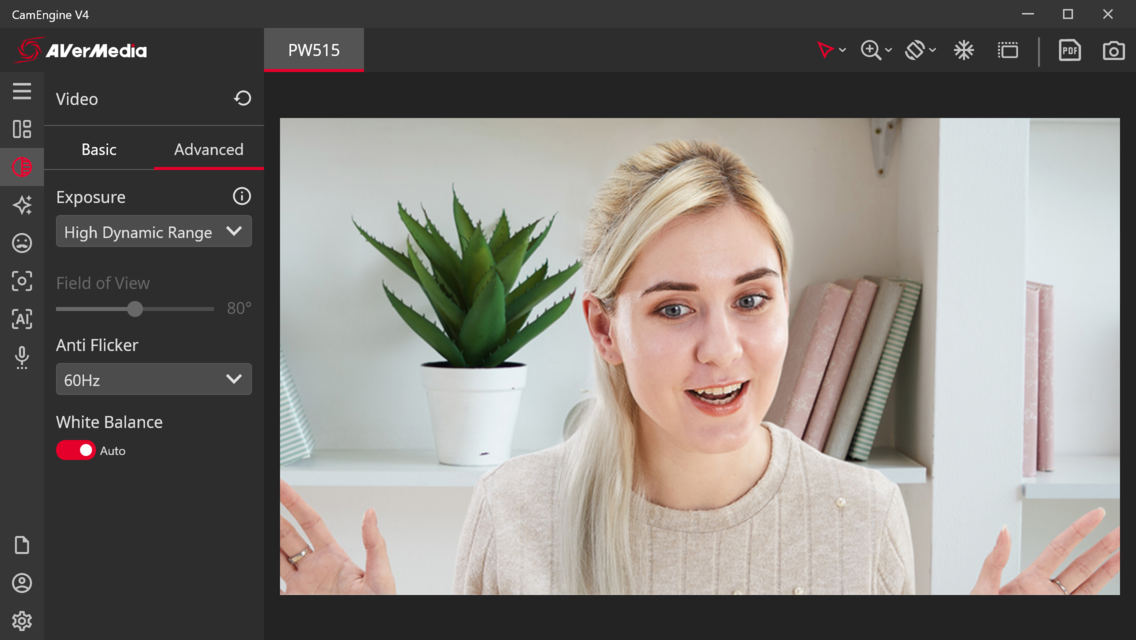Open the hamburger menu in sidebar
1136x640 pixels.
(22, 91)
